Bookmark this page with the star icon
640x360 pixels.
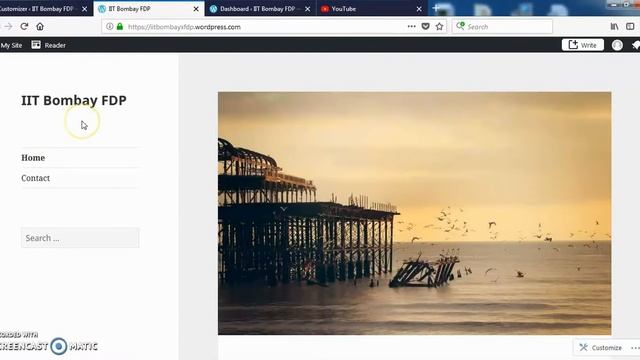439,27
